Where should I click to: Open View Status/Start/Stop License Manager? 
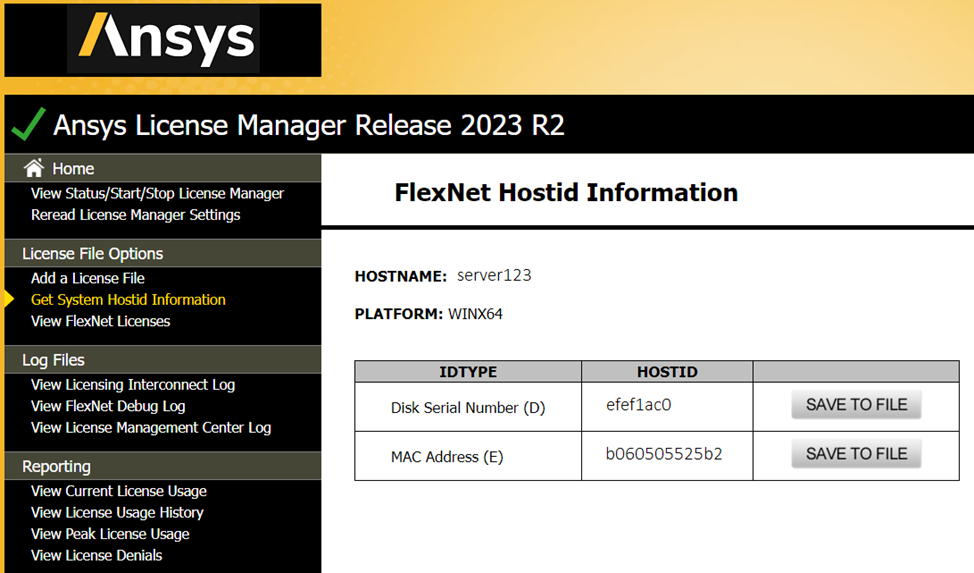pos(157,193)
